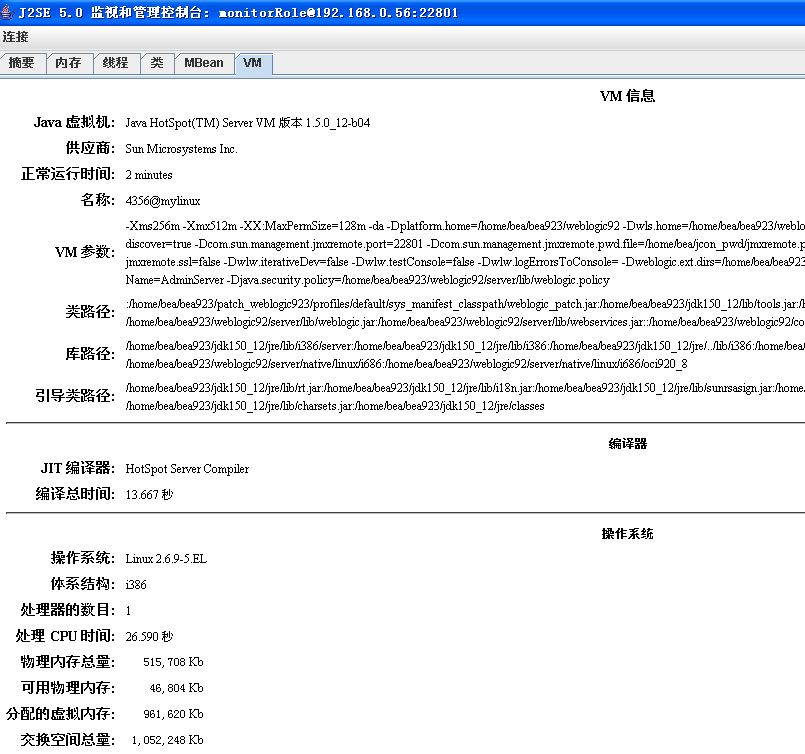Click the "分配的虚拟内存:" label

click(x=61, y=714)
